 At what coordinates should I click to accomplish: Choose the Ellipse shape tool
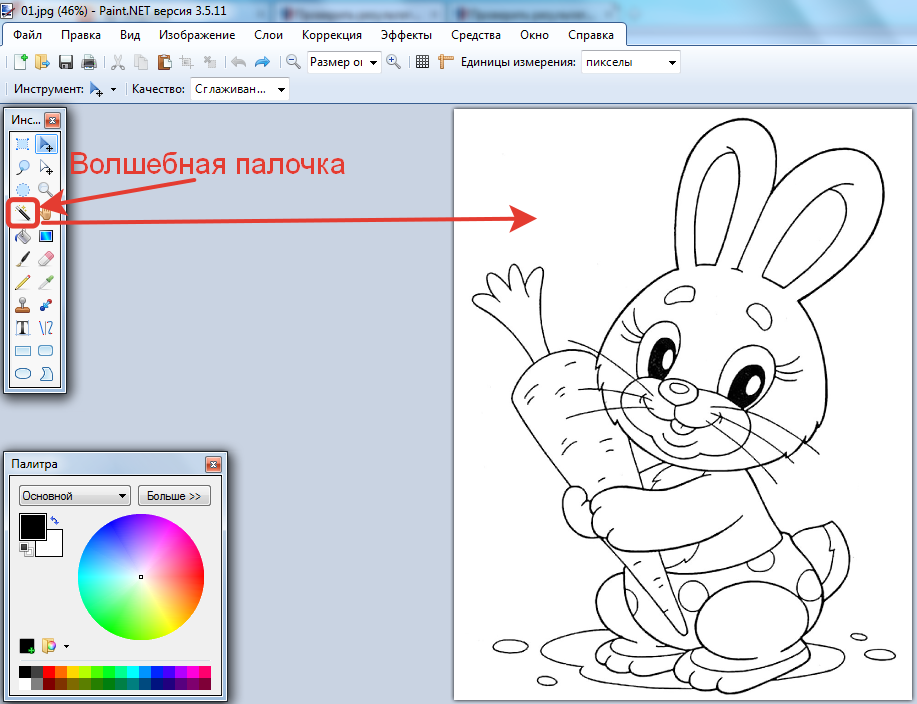tap(22, 373)
